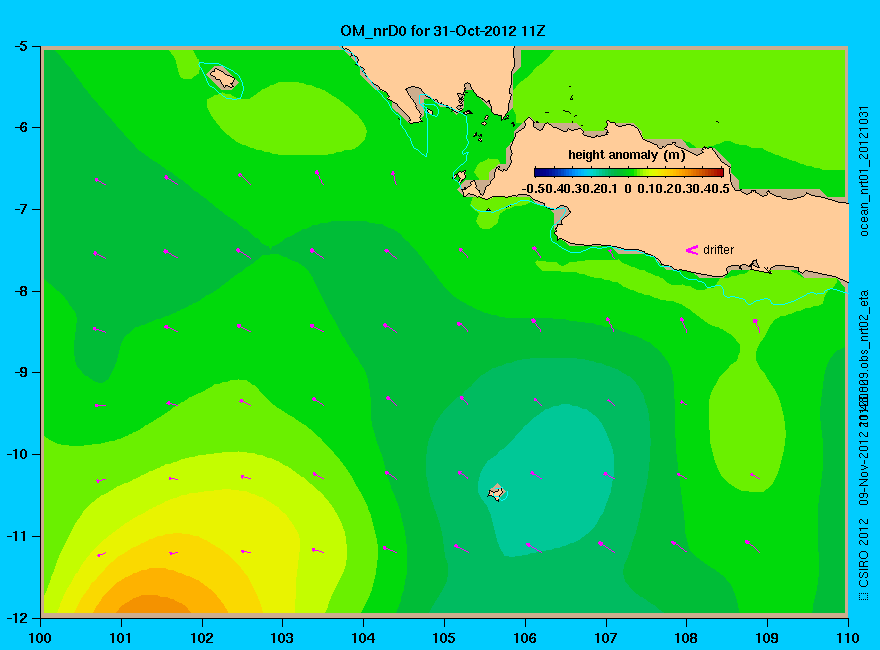Click the '-5' latitude axis label
880x650 pixels.
click(x=21, y=46)
